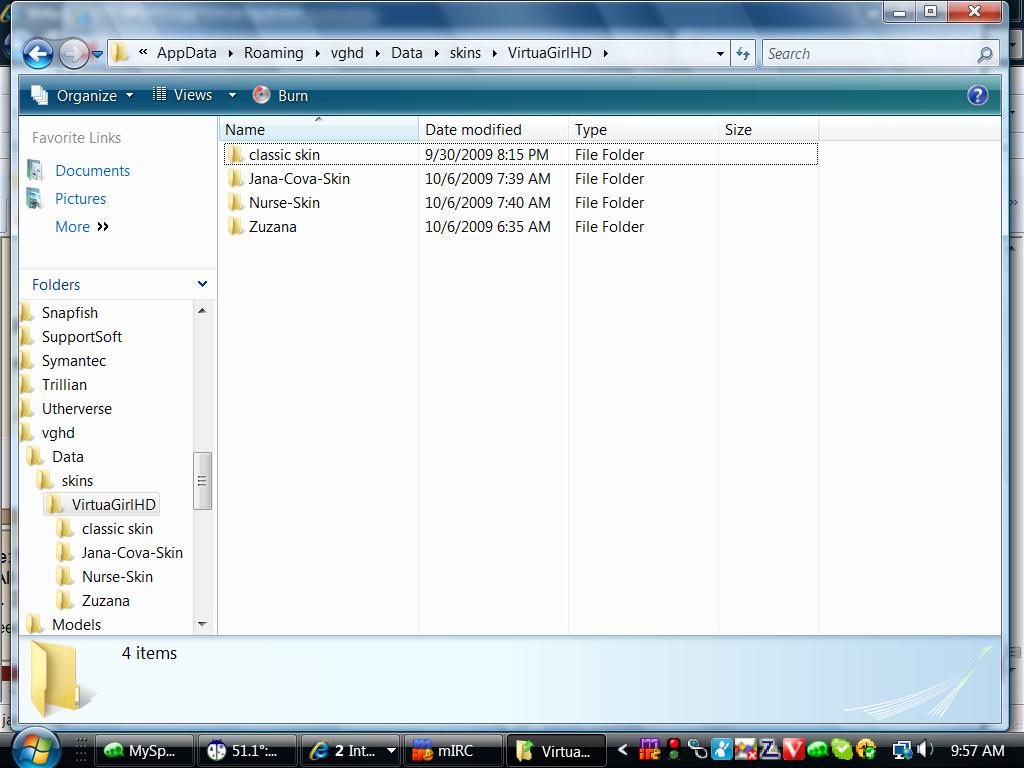Select the classic skin folder in file list
Image resolution: width=1024 pixels, height=768 pixels.
coord(284,155)
